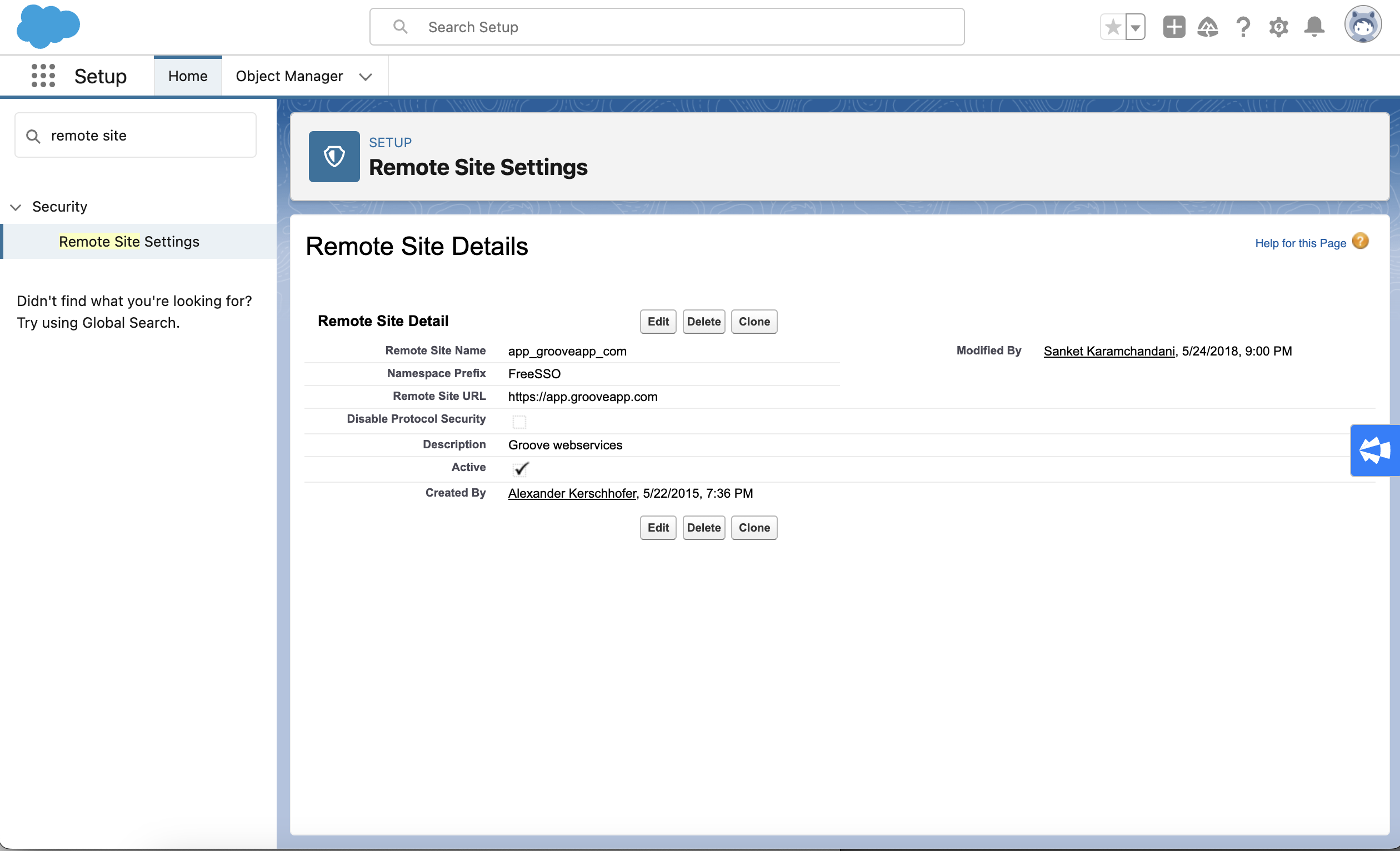
Task: Open the App Launcher dots grid
Action: (x=43, y=76)
